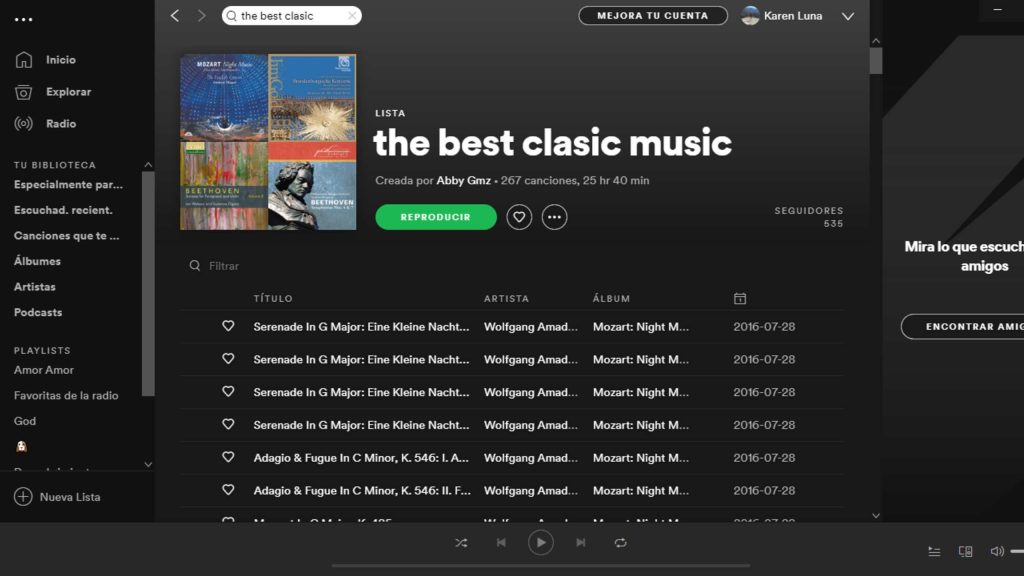Open playlist more options ellipsis
Screen dimensions: 1024x576
pyautogui.click(x=554, y=217)
